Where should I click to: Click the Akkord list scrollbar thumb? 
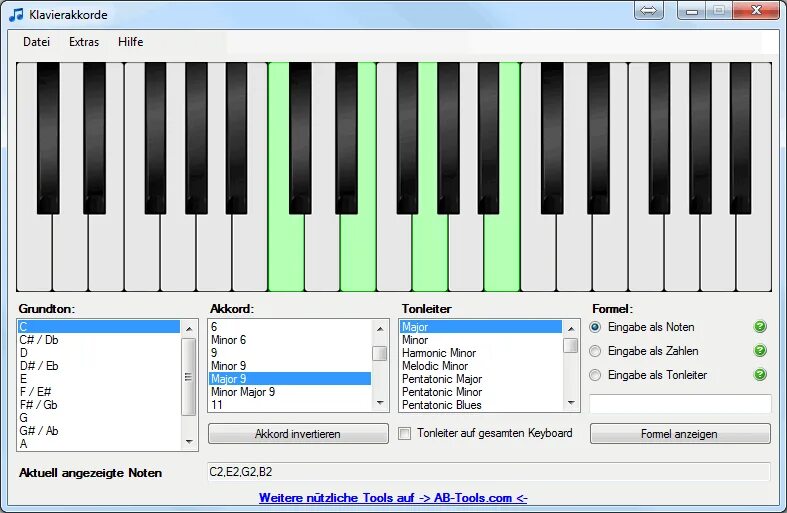coord(380,353)
